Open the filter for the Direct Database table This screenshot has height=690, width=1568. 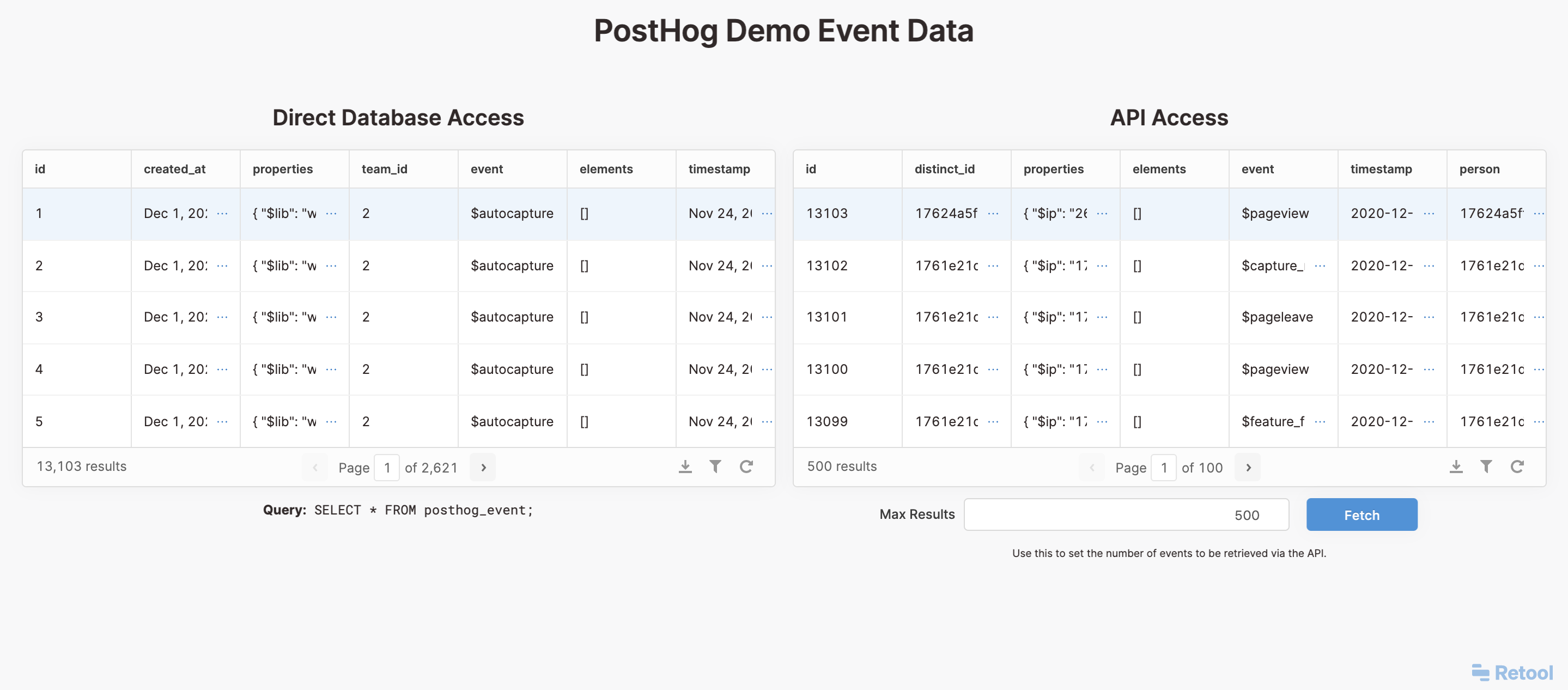[716, 467]
